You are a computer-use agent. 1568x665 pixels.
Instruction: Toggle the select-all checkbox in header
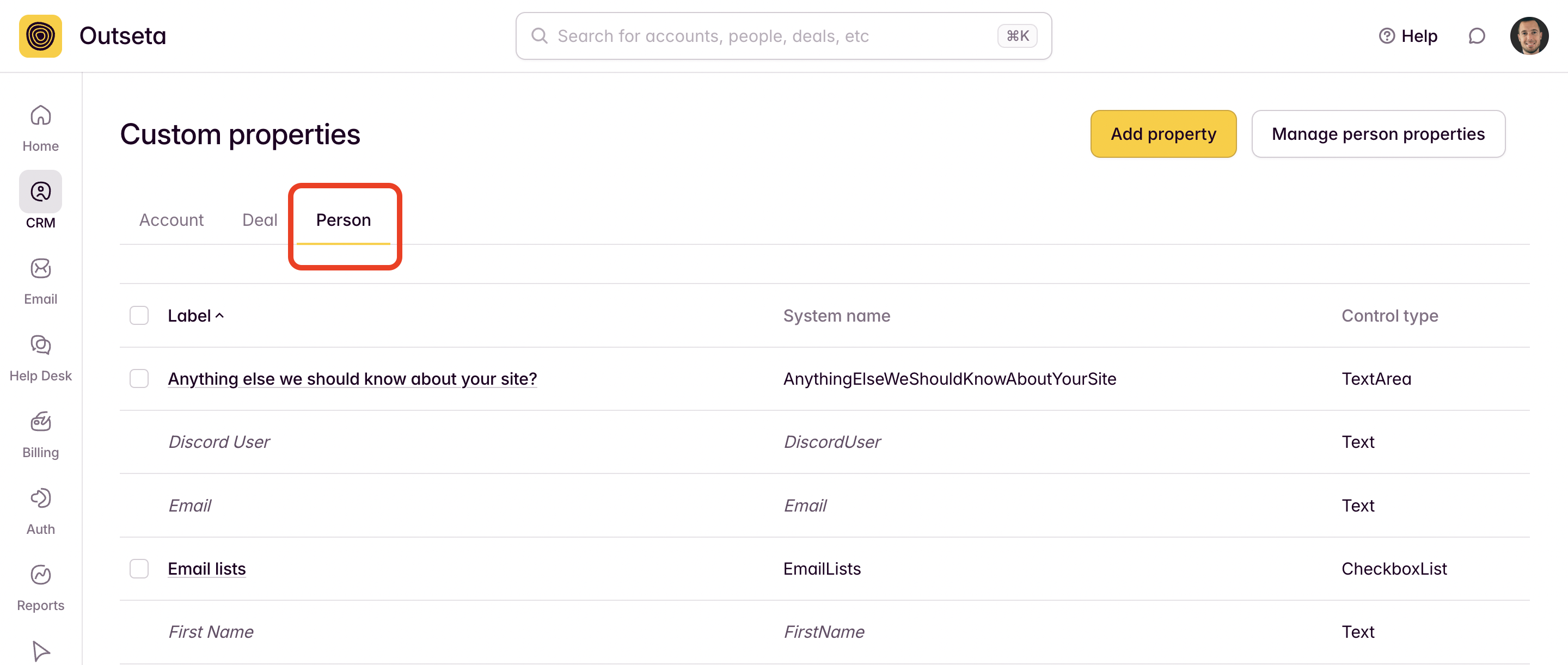point(139,315)
